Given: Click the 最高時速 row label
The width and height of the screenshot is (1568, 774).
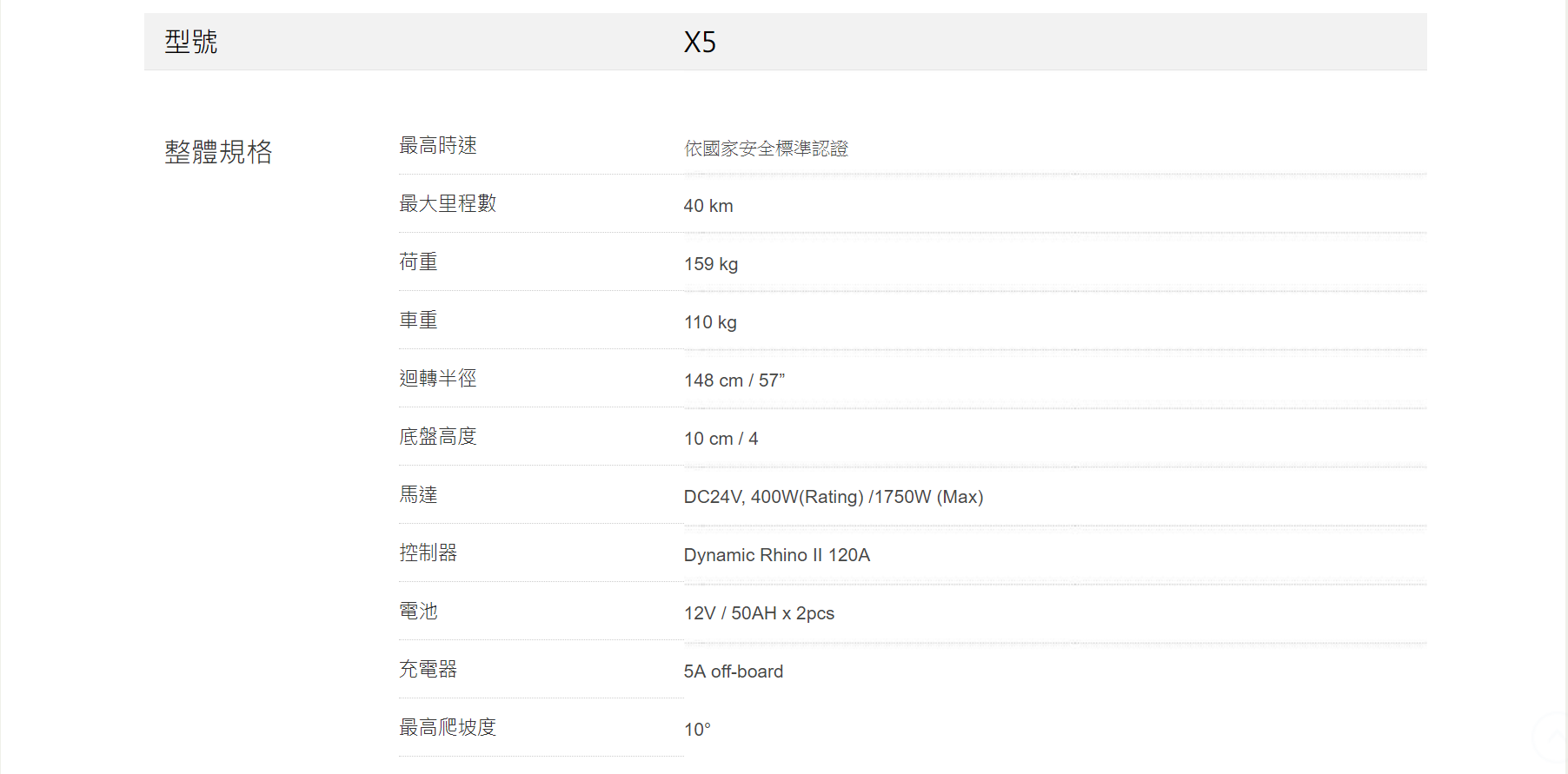Looking at the screenshot, I should point(438,146).
